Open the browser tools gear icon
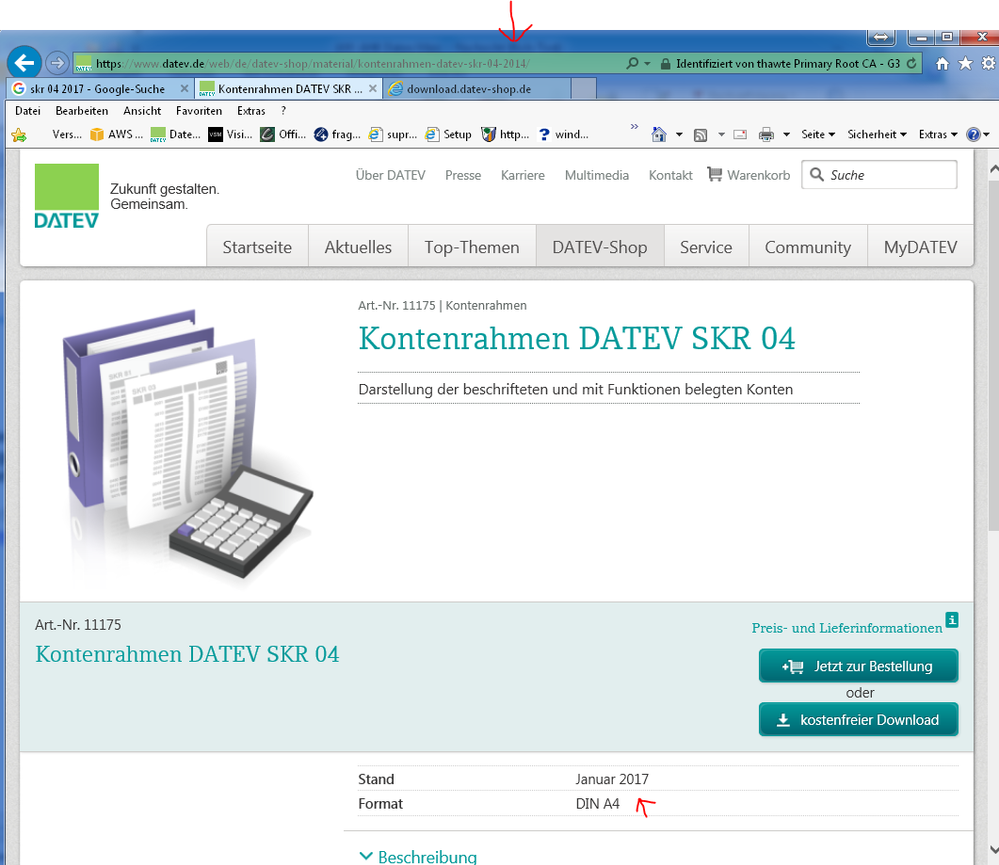 [x=987, y=63]
